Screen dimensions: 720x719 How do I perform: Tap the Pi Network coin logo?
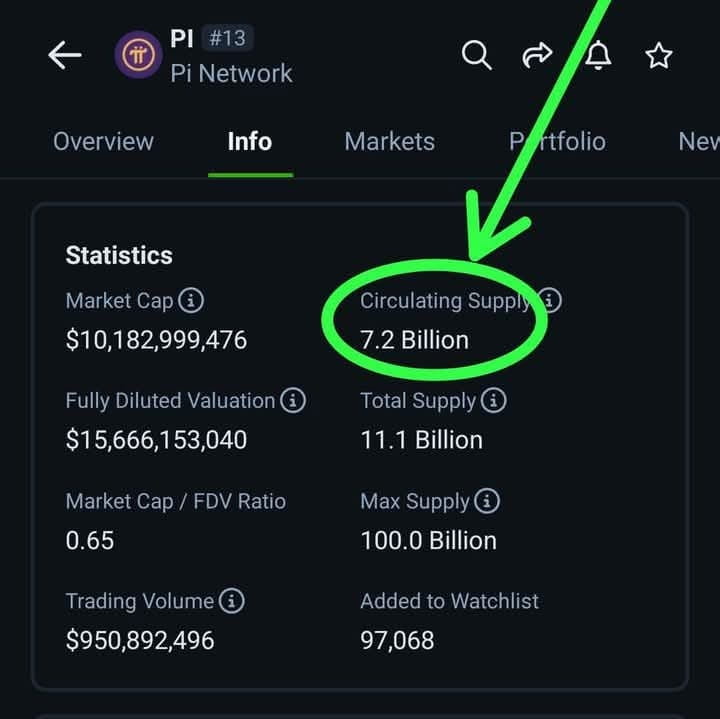tap(138, 55)
